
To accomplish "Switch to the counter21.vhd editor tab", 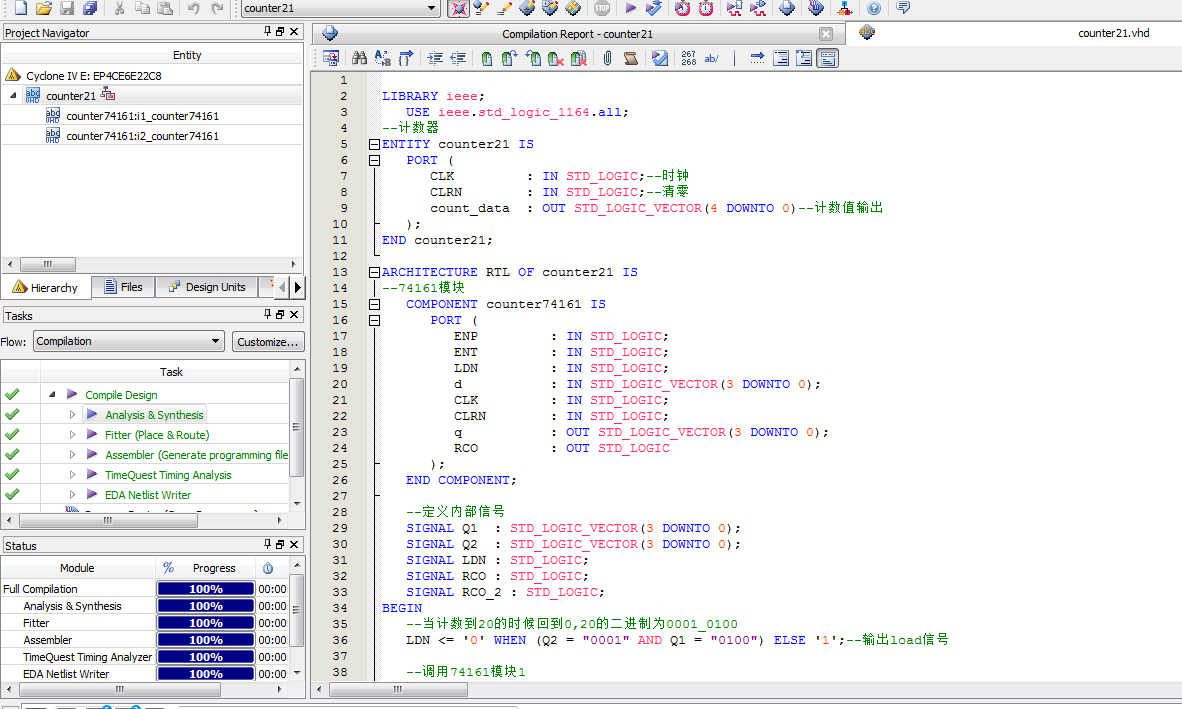I will pos(1113,33).
